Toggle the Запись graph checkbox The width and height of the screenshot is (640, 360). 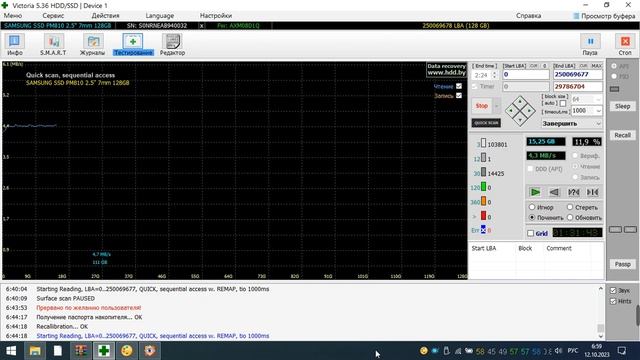coord(459,96)
